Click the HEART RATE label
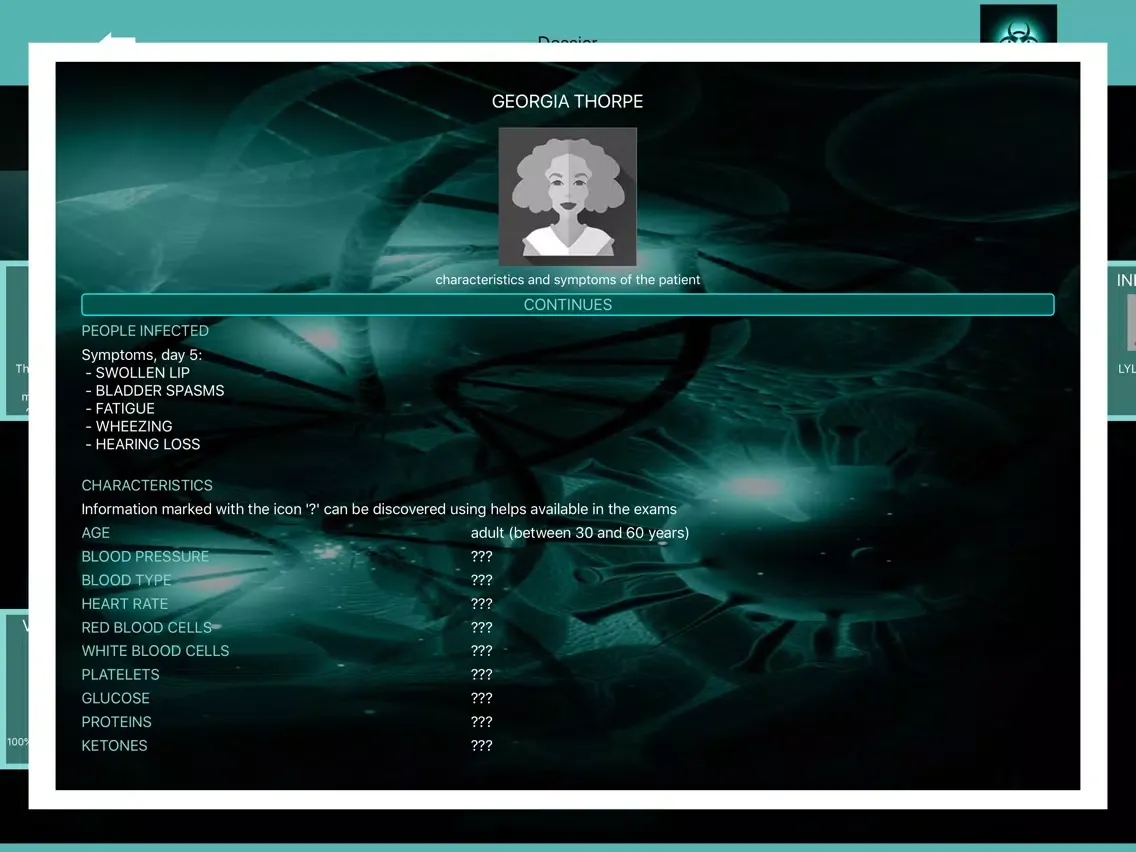This screenshot has width=1136, height=852. click(x=125, y=604)
